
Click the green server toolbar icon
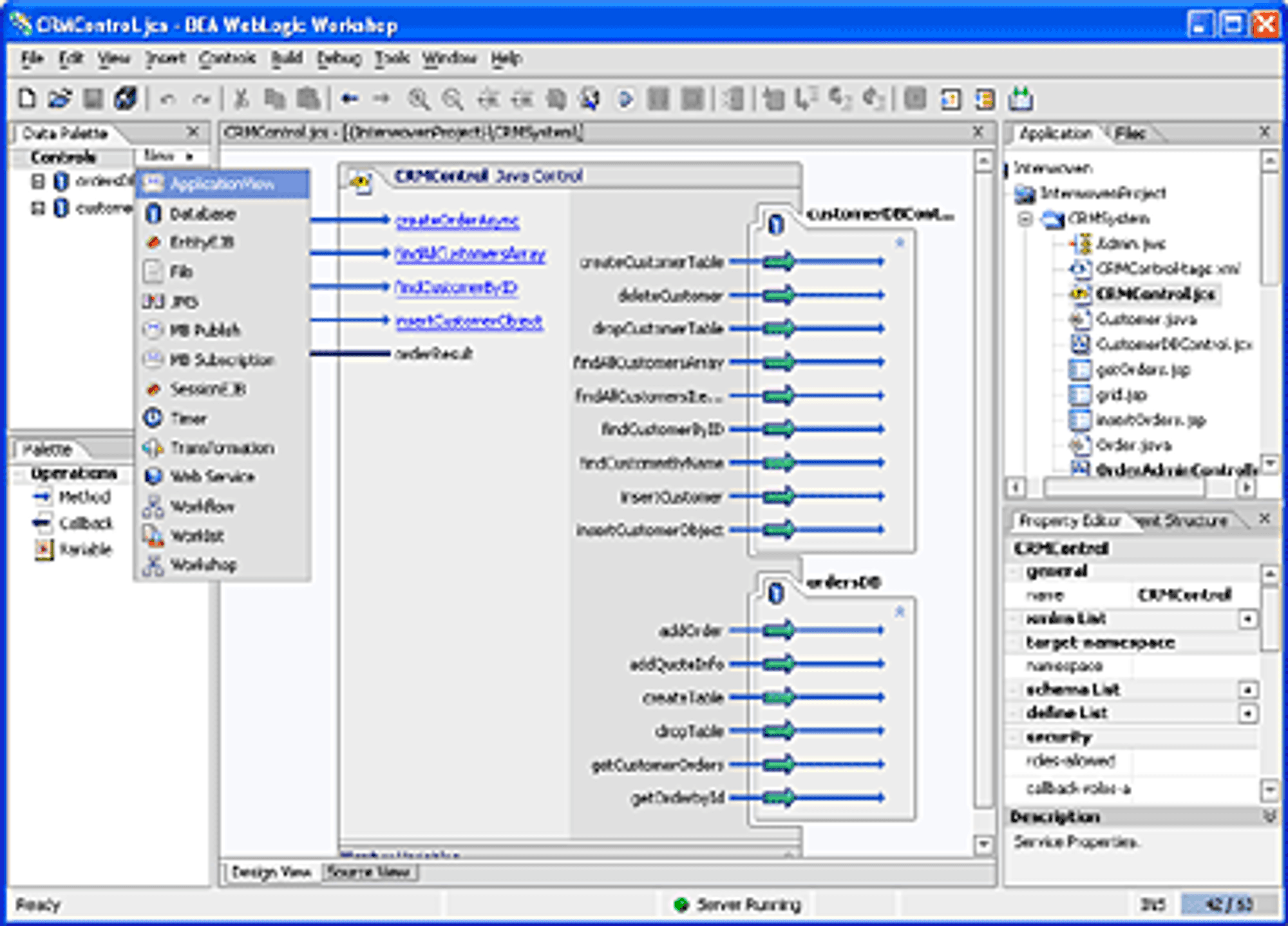pyautogui.click(x=1021, y=99)
